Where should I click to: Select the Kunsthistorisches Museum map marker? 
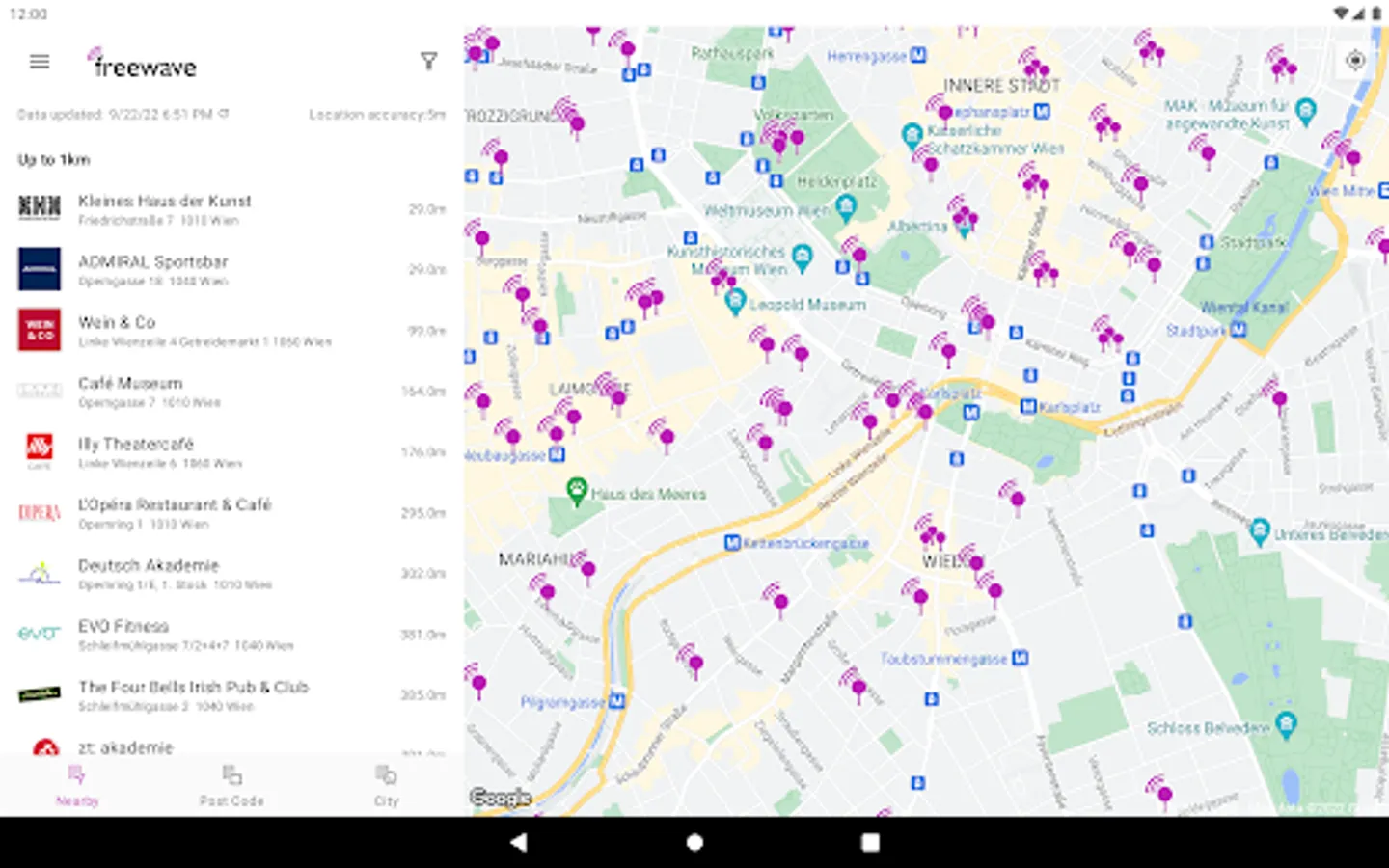(x=802, y=257)
